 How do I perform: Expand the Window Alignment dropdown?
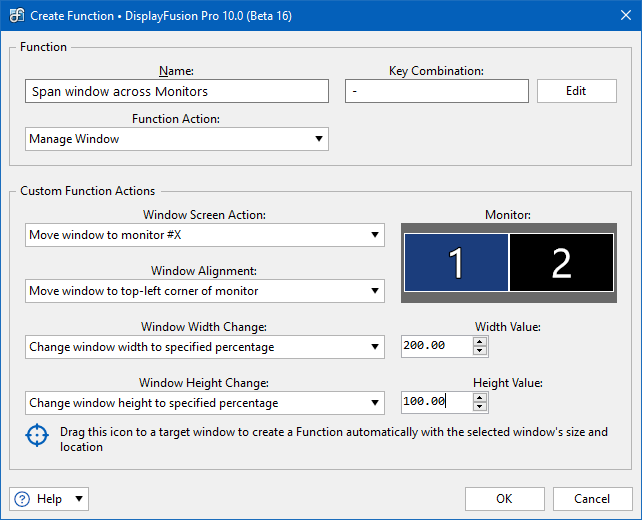tap(205, 291)
